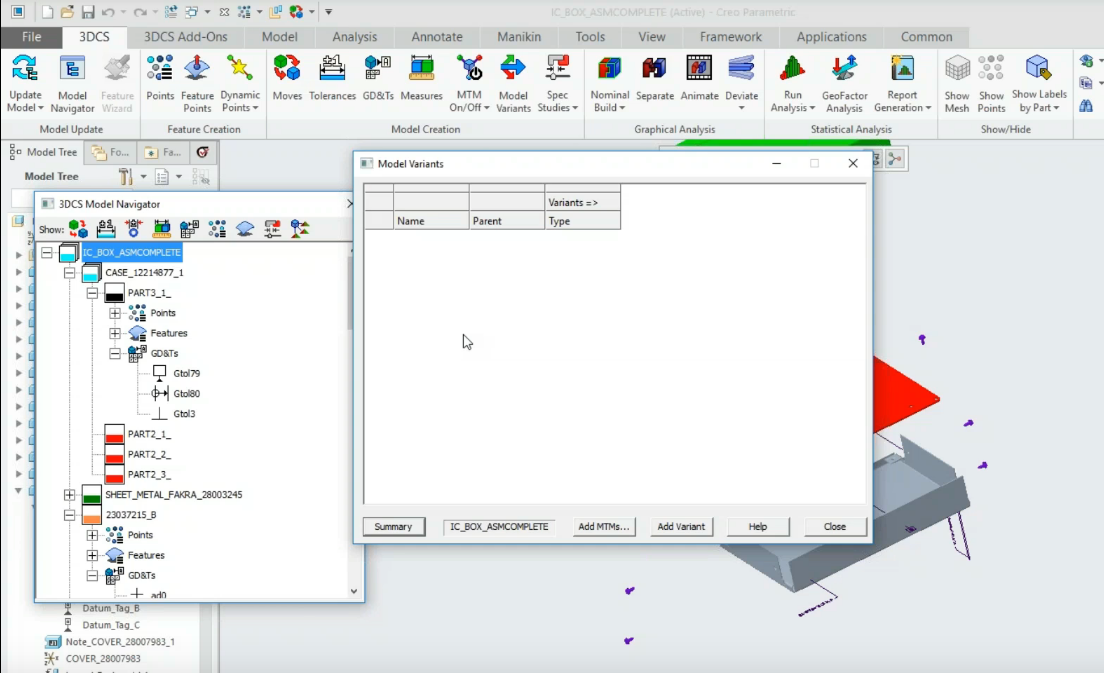1104x673 pixels.
Task: Click the New file icon in quick access toolbar
Action: click(x=46, y=12)
